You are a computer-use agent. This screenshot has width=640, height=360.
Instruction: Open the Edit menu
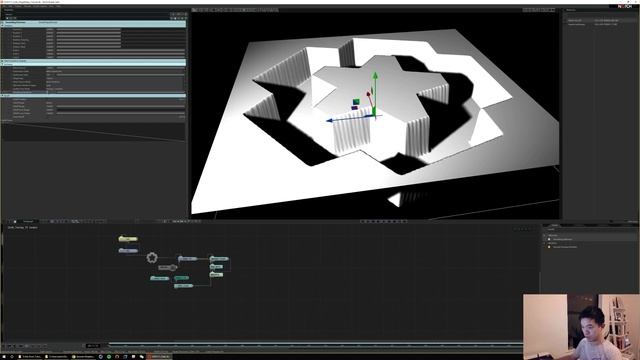tap(10, 6)
